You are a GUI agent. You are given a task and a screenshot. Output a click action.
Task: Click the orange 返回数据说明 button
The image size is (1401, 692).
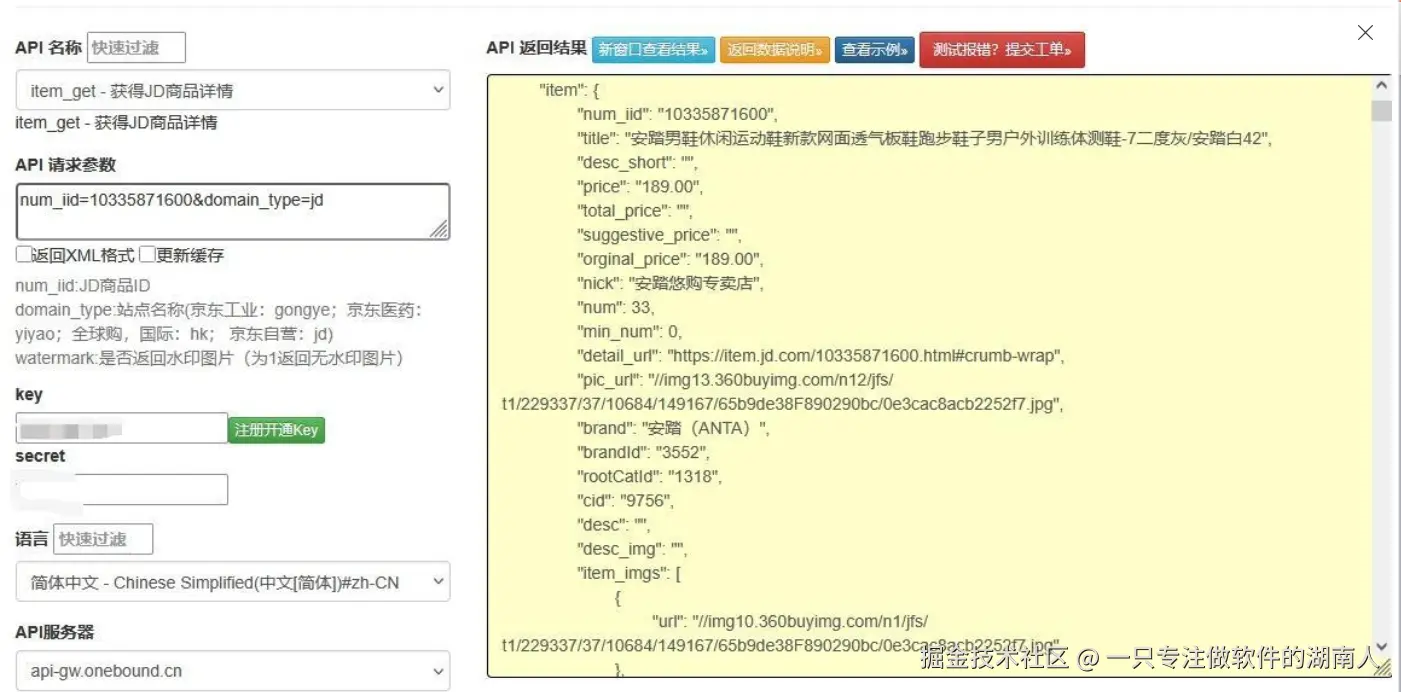(775, 49)
